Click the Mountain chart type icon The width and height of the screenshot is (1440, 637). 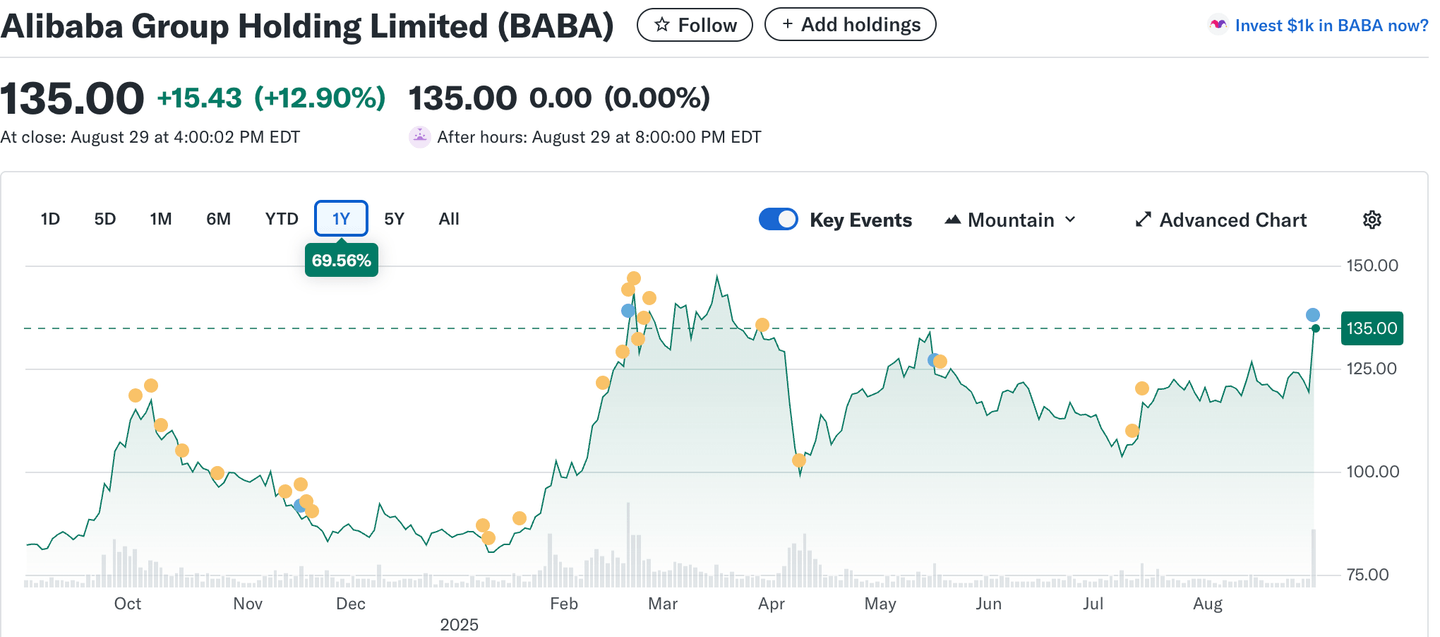952,220
